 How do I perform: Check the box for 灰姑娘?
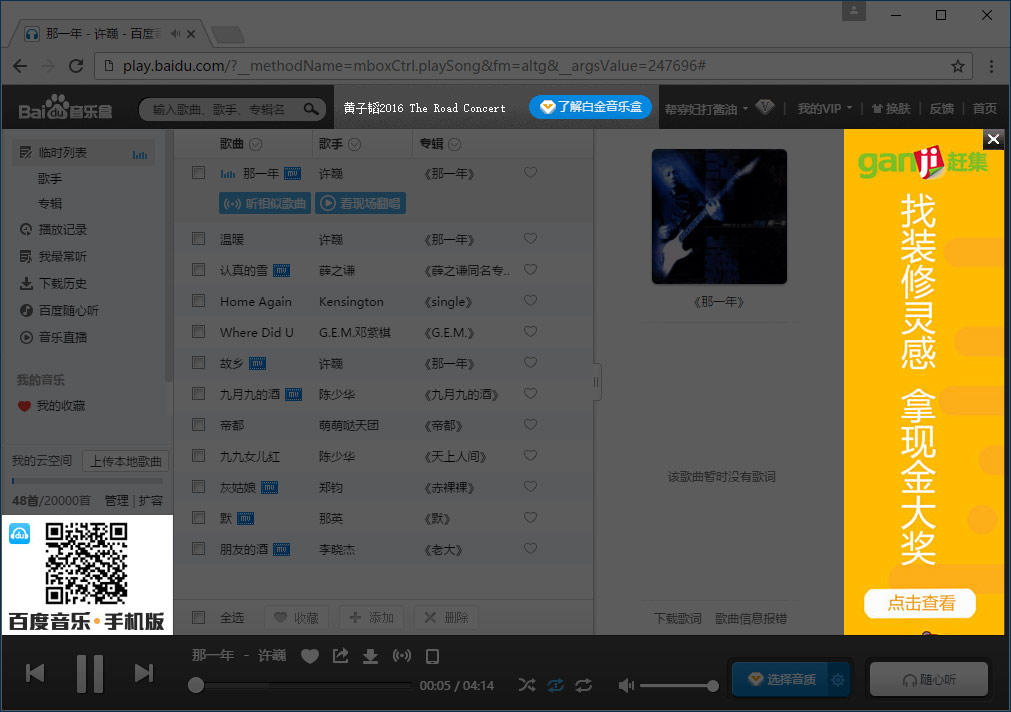[199, 486]
